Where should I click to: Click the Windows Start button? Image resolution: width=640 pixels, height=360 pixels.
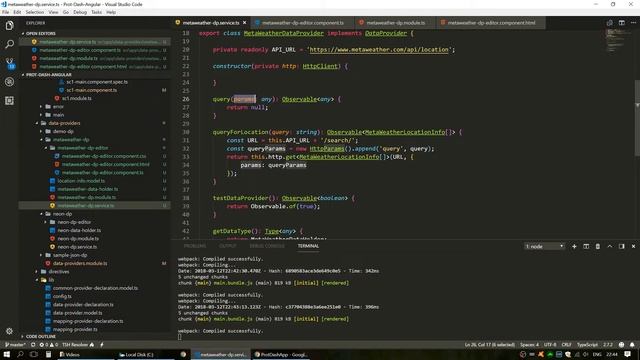(7, 354)
